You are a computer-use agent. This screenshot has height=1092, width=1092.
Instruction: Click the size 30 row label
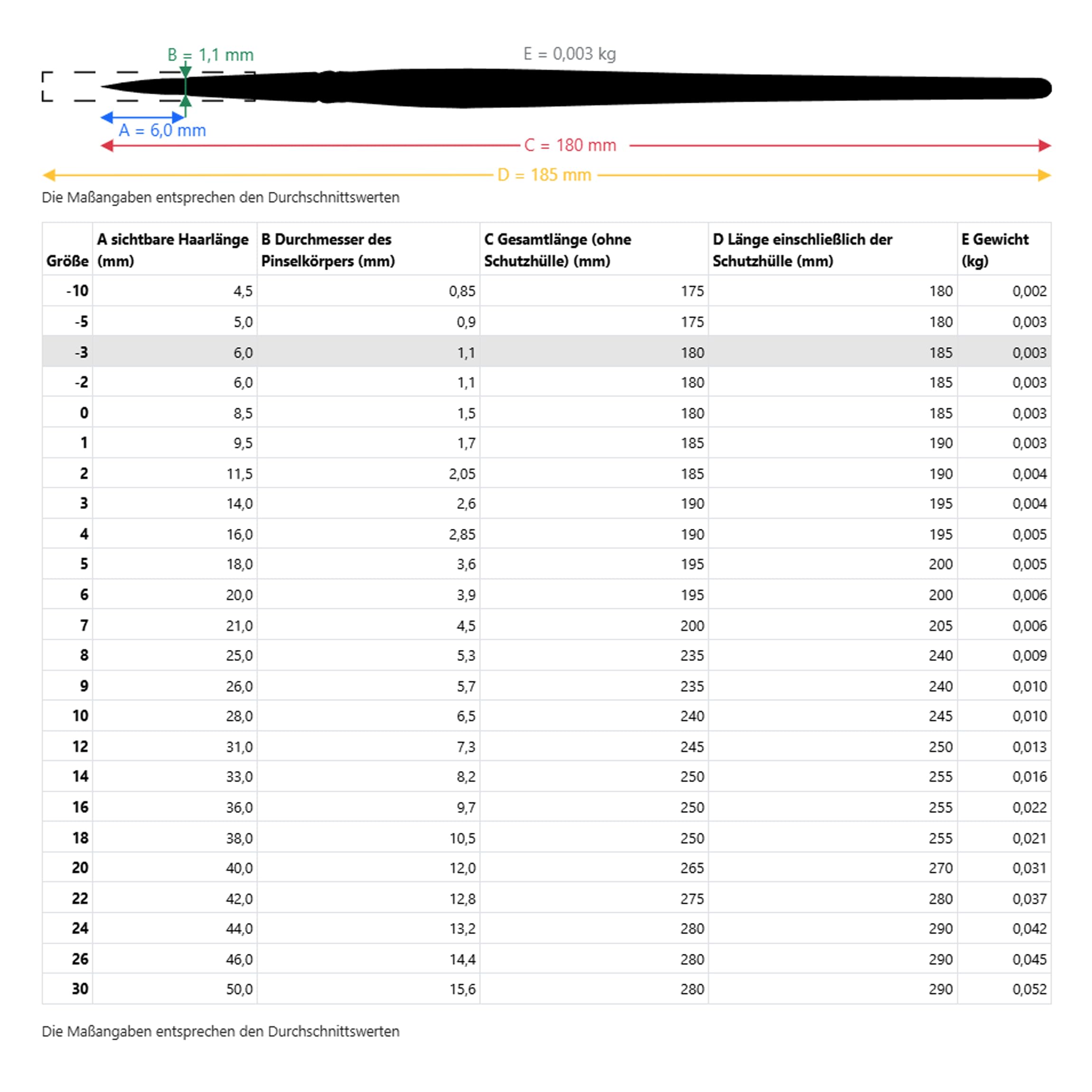point(80,988)
